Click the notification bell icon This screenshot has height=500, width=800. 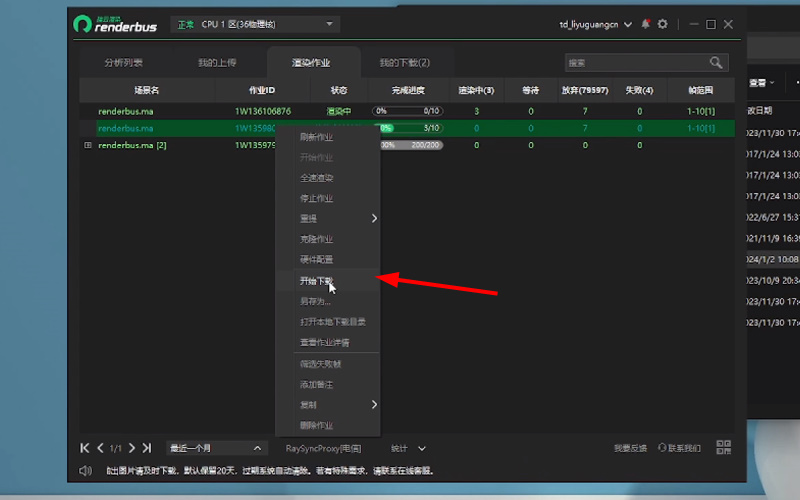point(645,24)
